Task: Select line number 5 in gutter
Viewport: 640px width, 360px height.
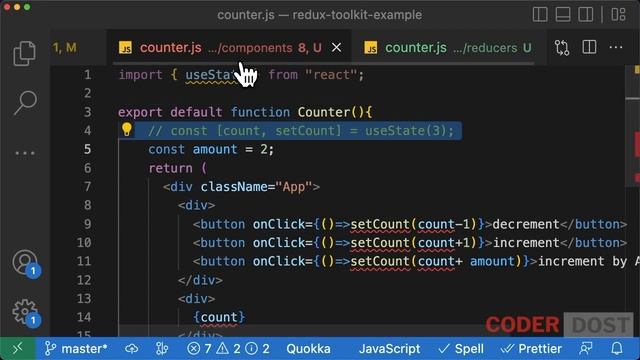Action: [87, 149]
